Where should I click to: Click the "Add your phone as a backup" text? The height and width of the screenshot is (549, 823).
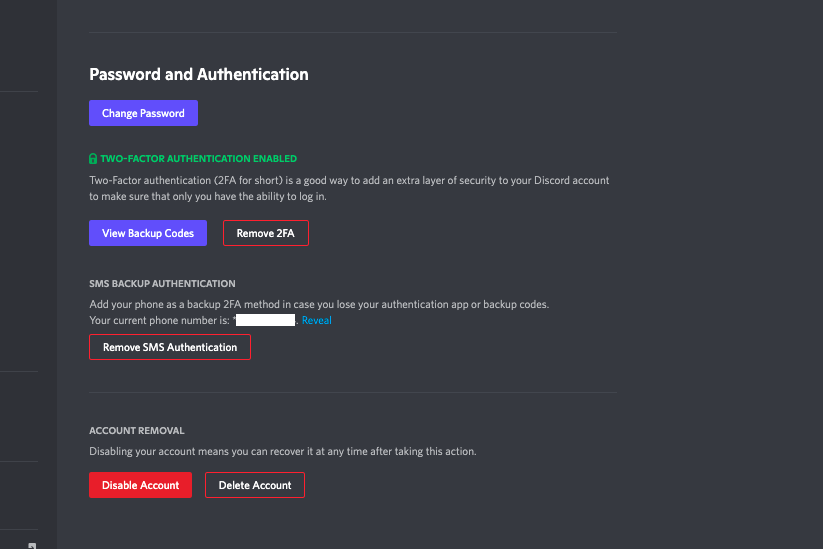point(165,304)
